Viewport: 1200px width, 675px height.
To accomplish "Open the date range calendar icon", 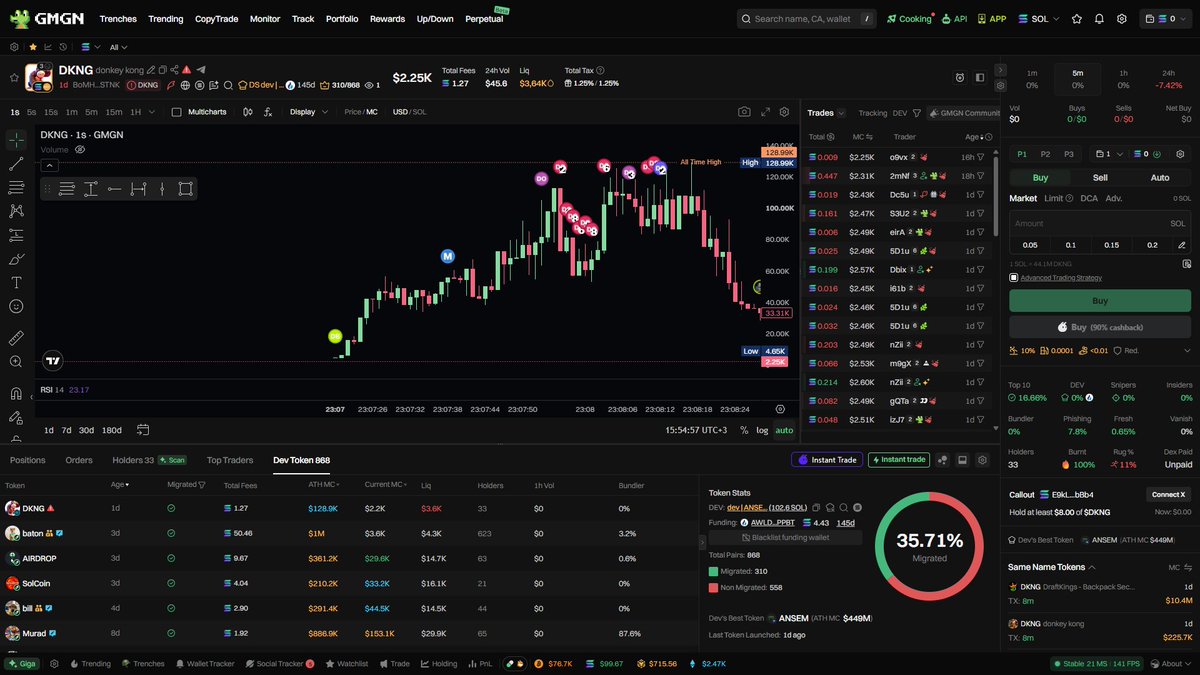I will coord(143,430).
